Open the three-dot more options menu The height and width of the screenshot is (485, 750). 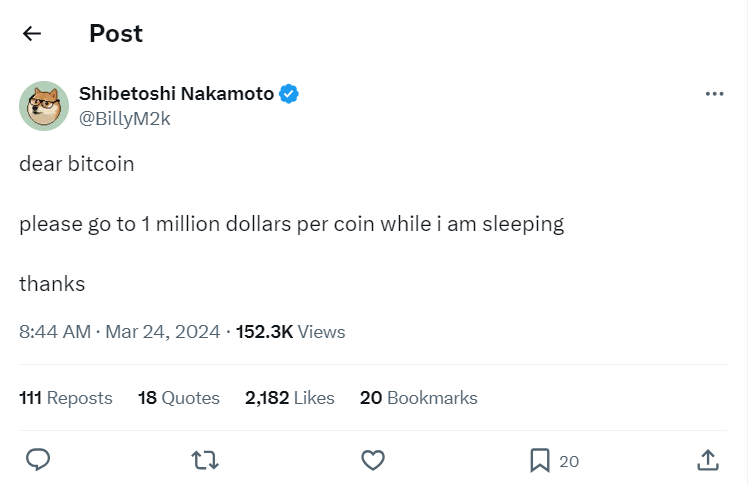714,94
